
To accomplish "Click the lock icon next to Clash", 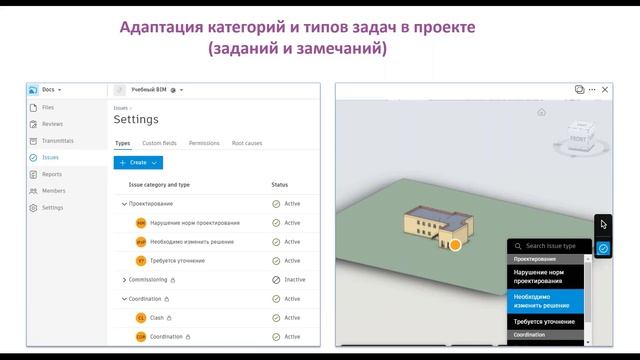I will (x=169, y=318).
